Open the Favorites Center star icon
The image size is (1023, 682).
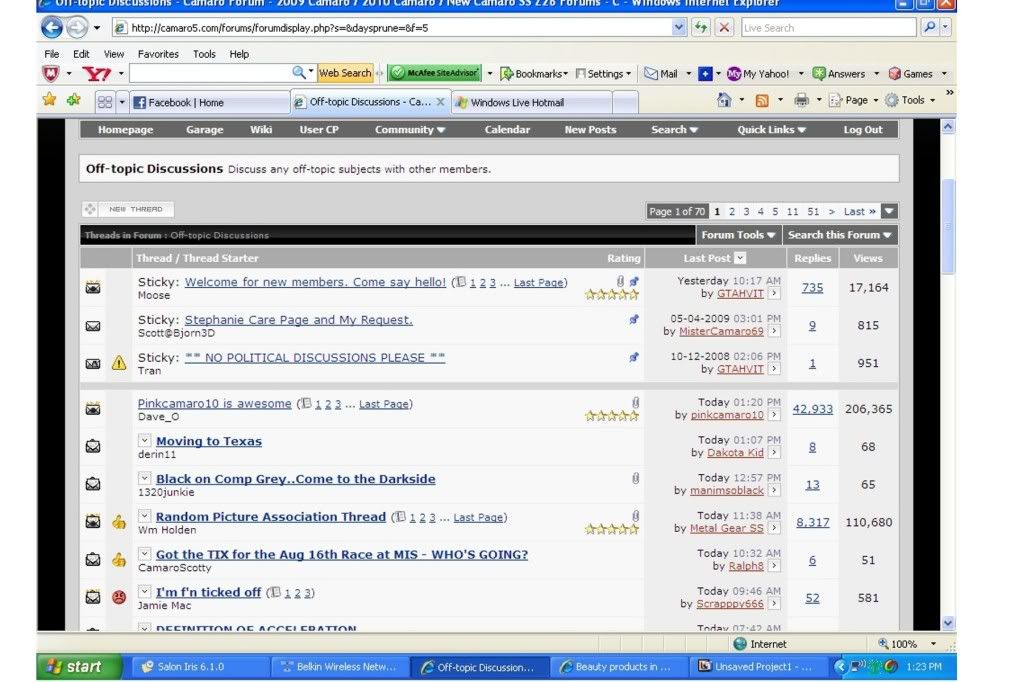click(x=49, y=100)
